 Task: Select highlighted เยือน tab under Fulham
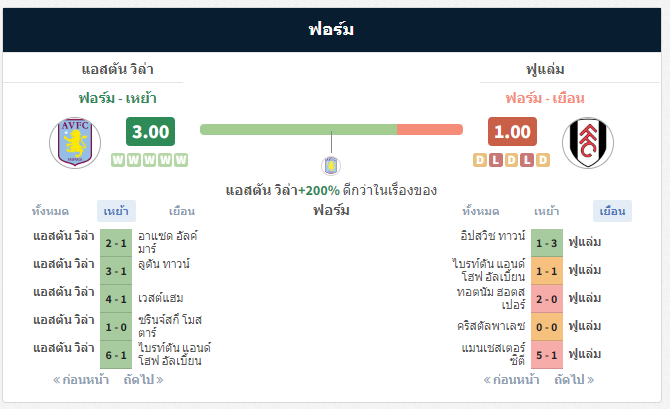click(x=612, y=211)
